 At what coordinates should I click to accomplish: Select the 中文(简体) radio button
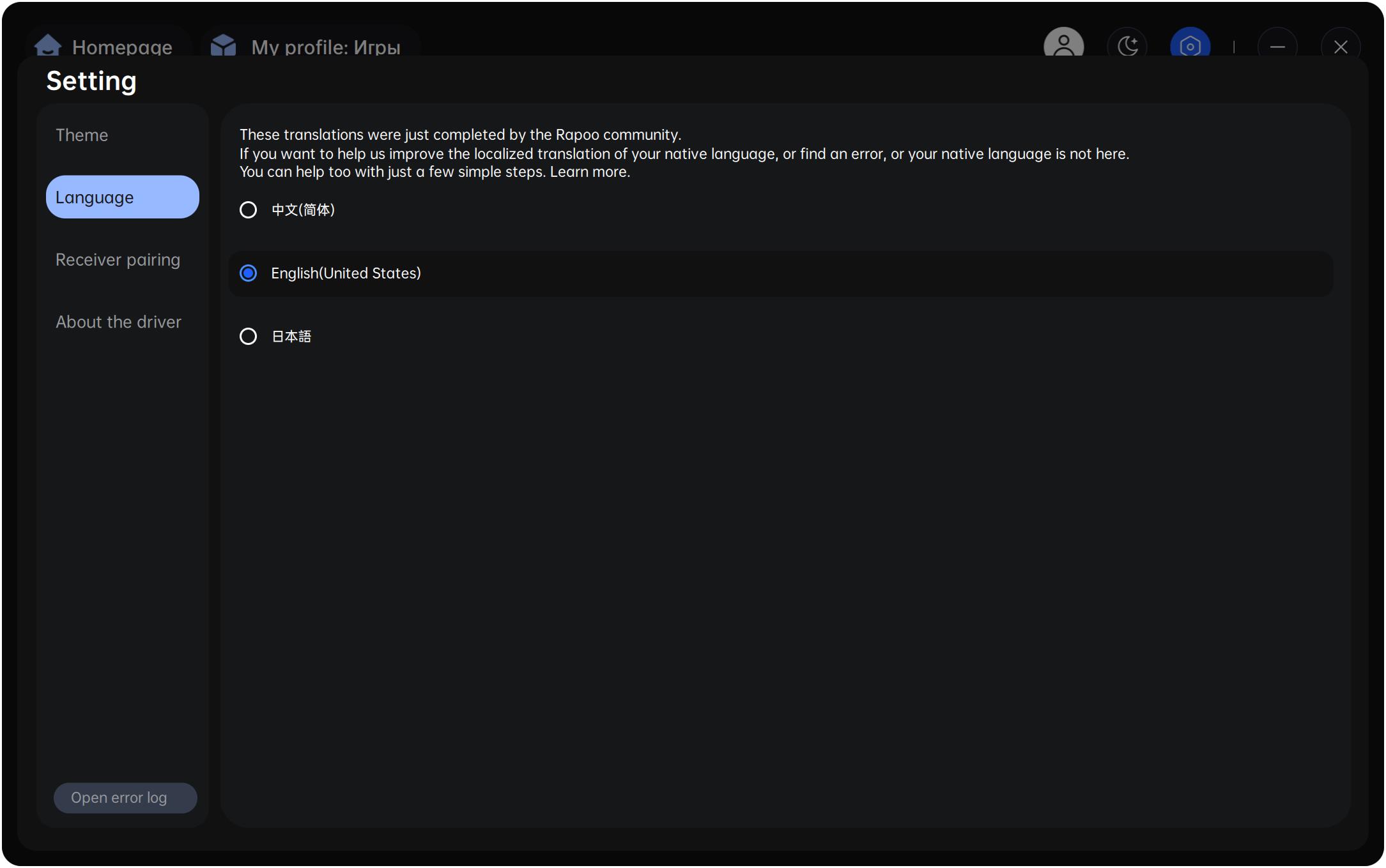(248, 210)
